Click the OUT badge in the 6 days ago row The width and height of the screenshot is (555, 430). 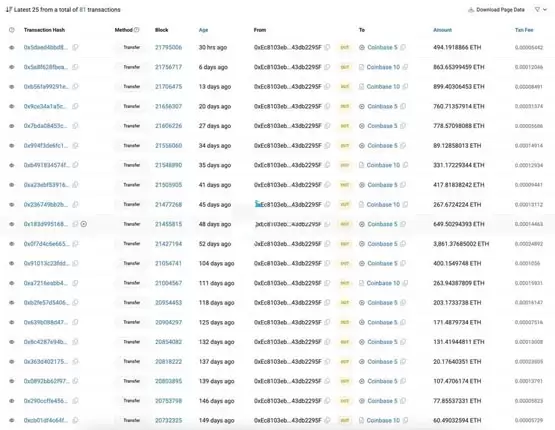[x=344, y=67]
